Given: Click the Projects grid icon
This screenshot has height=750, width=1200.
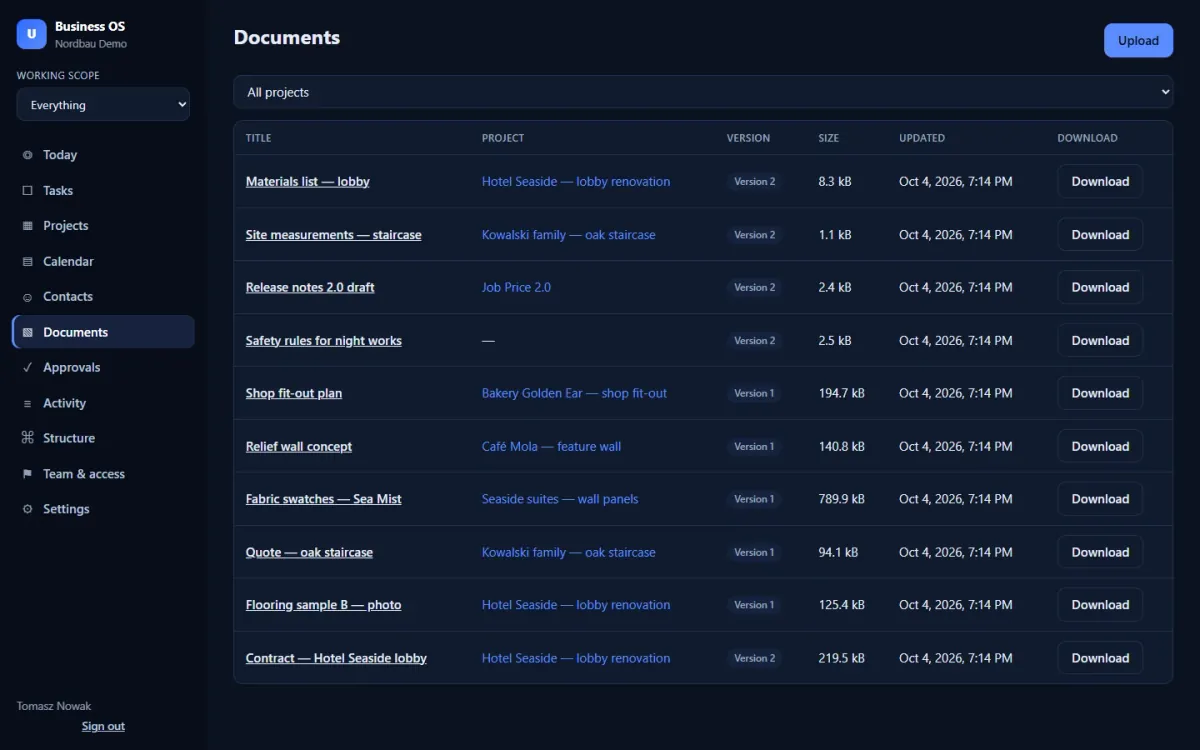Looking at the screenshot, I should [27, 226].
